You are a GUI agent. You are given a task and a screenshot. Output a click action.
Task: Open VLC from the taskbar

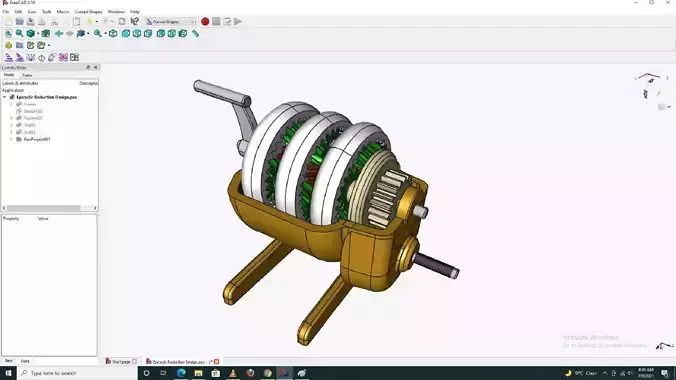pos(233,373)
